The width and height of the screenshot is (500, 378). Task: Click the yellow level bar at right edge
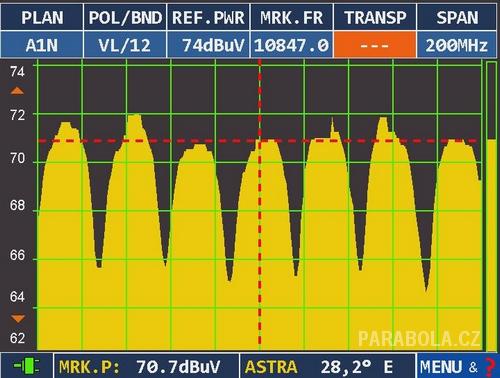point(491,245)
